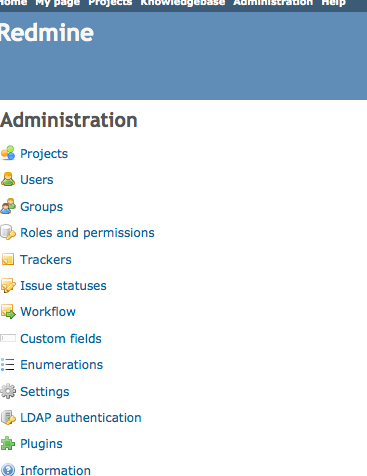Screen dimensions: 367x476
Task: Open the Issue statuses link
Action: click(x=63, y=286)
